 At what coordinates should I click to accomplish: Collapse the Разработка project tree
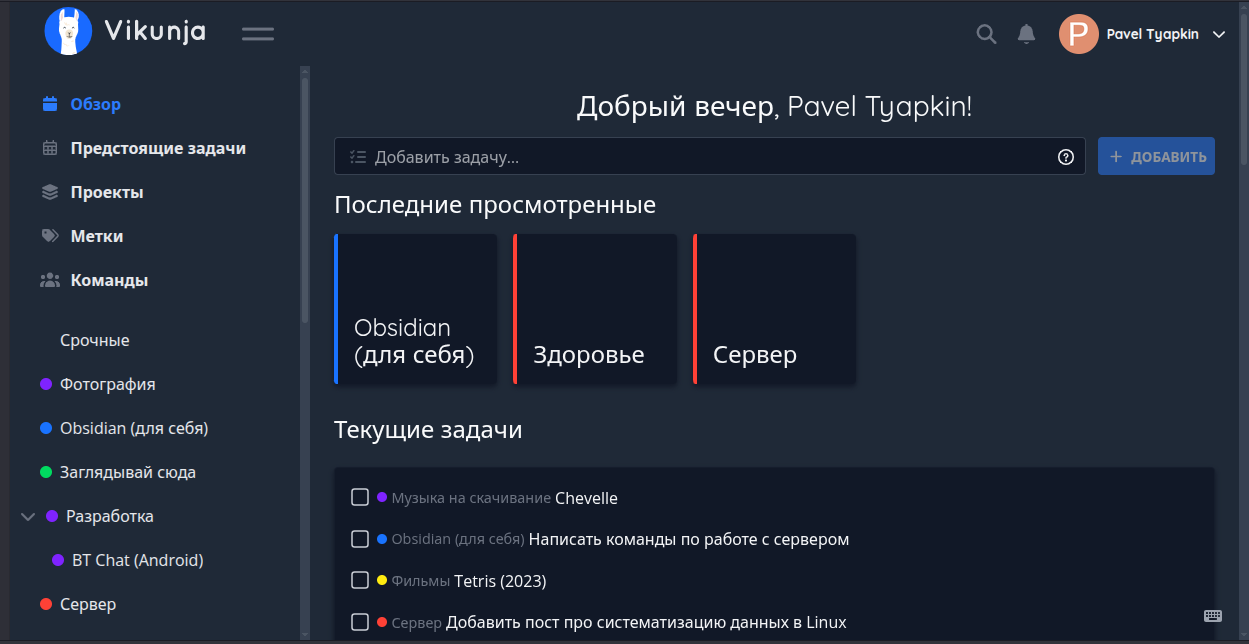click(28, 517)
